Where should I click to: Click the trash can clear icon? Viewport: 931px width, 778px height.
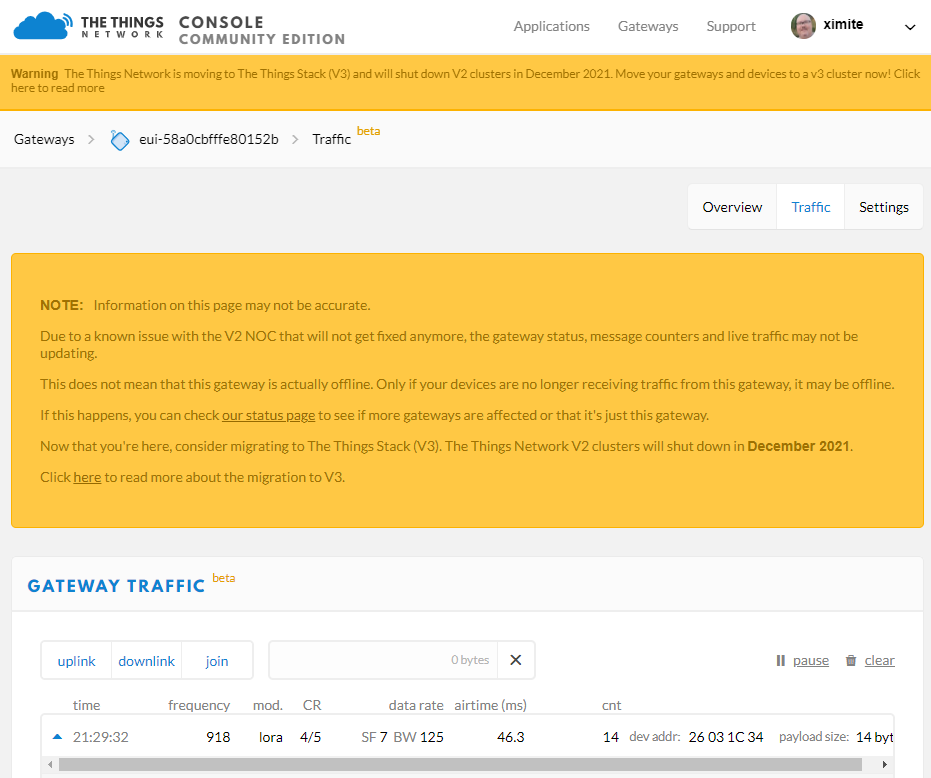[851, 660]
